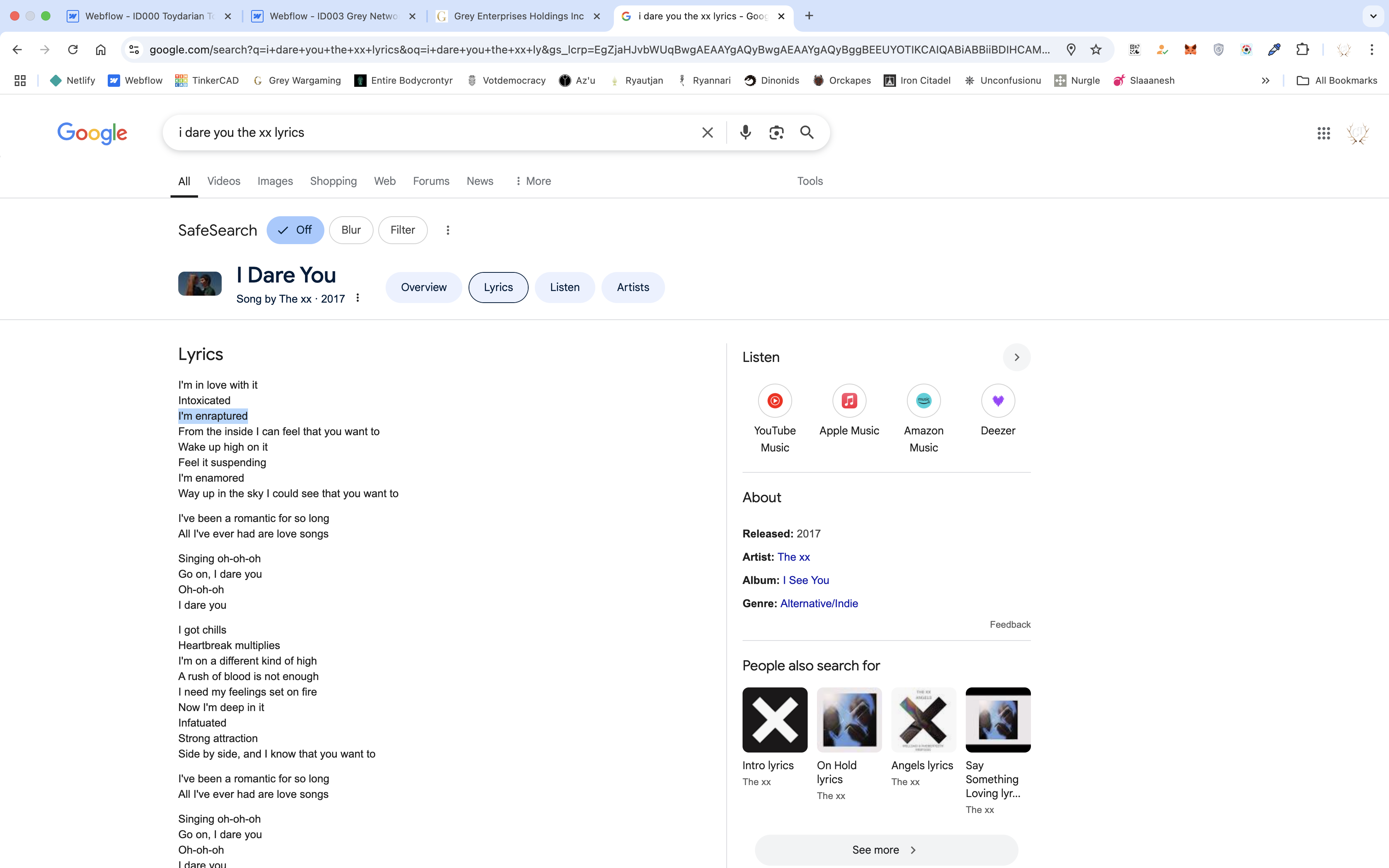Click See more related searches

[886, 850]
